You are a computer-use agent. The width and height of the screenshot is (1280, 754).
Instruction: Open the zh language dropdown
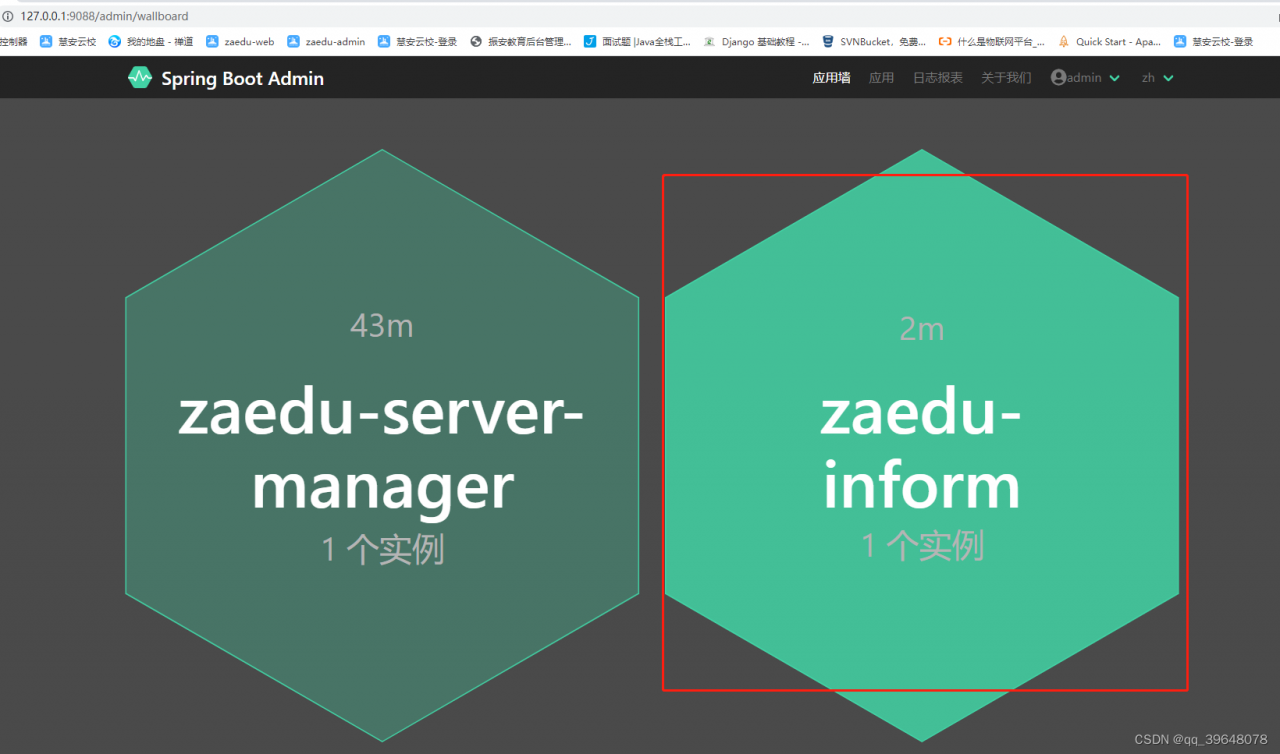[1158, 78]
